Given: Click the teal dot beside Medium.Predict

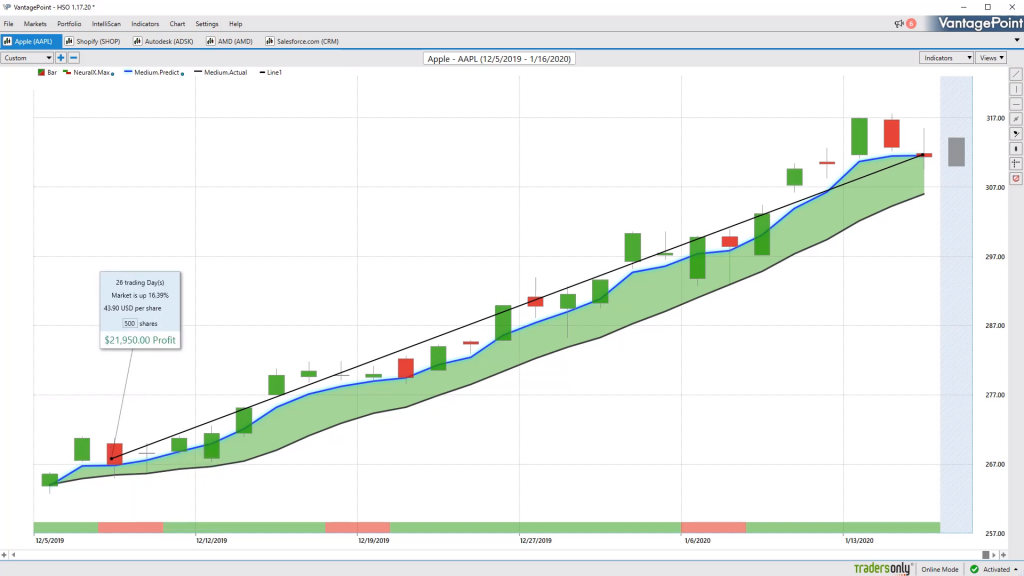Looking at the screenshot, I should pyautogui.click(x=182, y=74).
